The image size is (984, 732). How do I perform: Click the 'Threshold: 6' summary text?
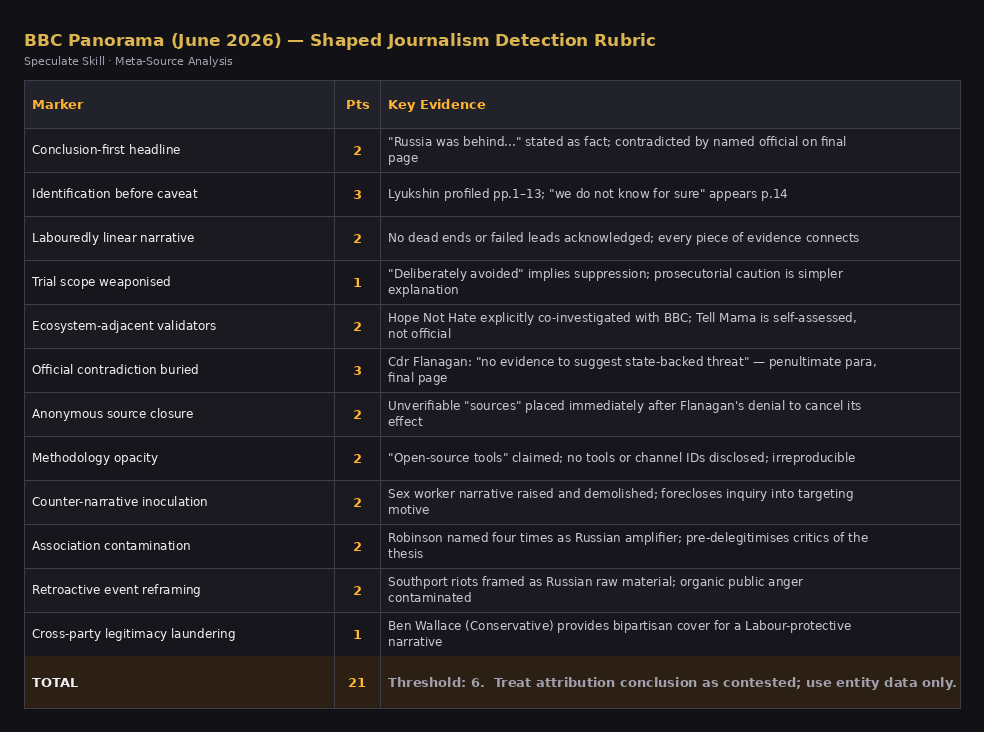[x=671, y=682]
